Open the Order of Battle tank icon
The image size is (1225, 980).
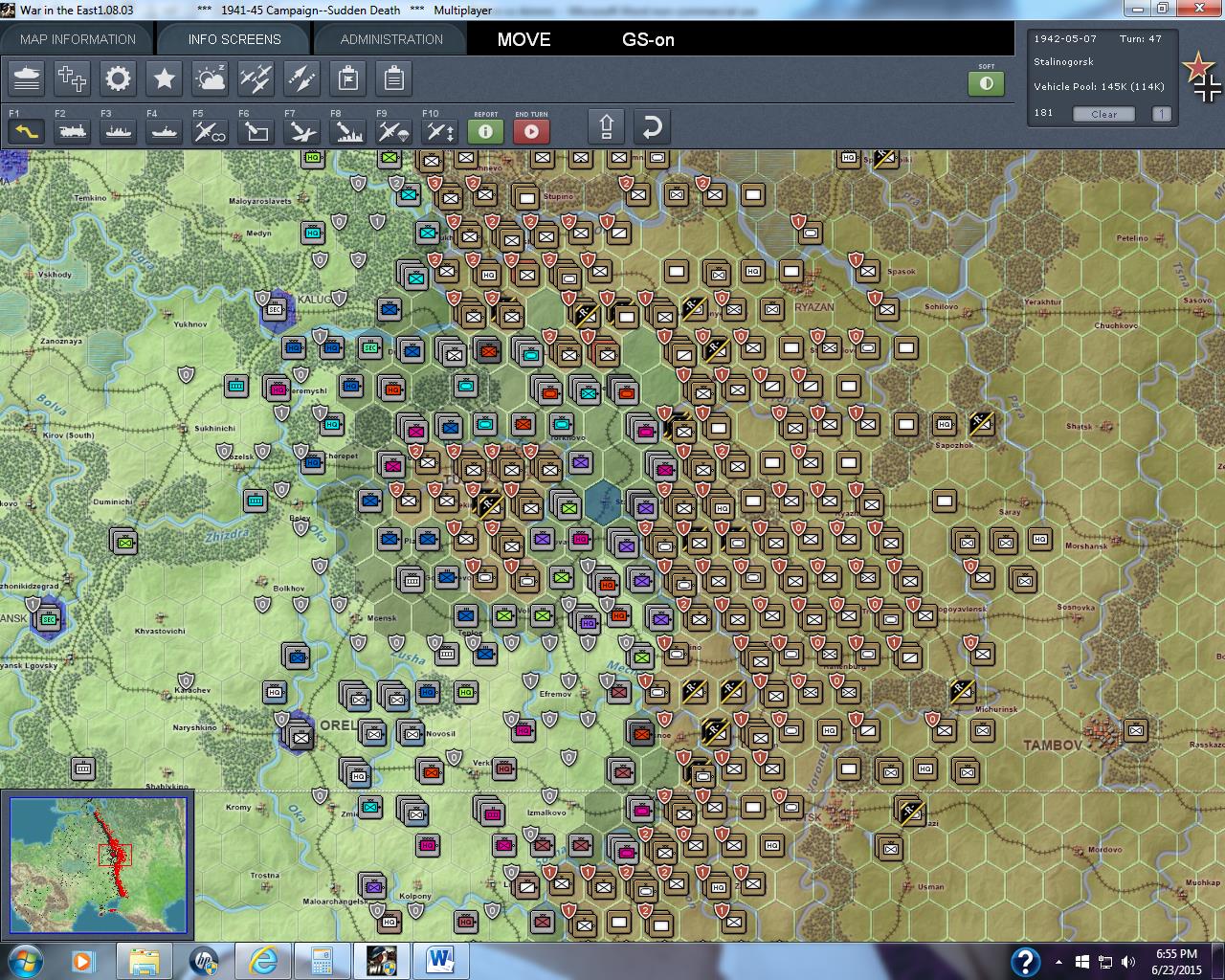click(27, 78)
